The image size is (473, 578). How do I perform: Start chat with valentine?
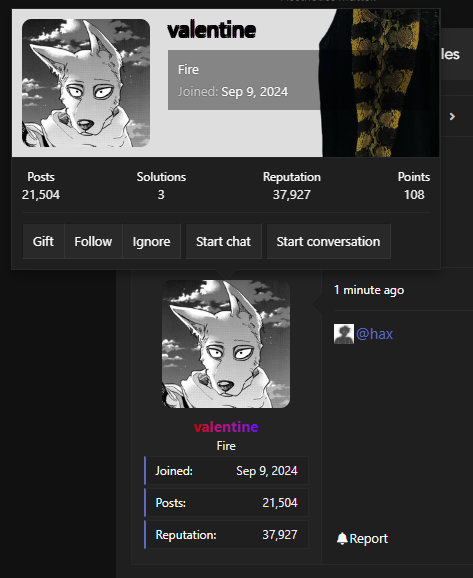223,241
